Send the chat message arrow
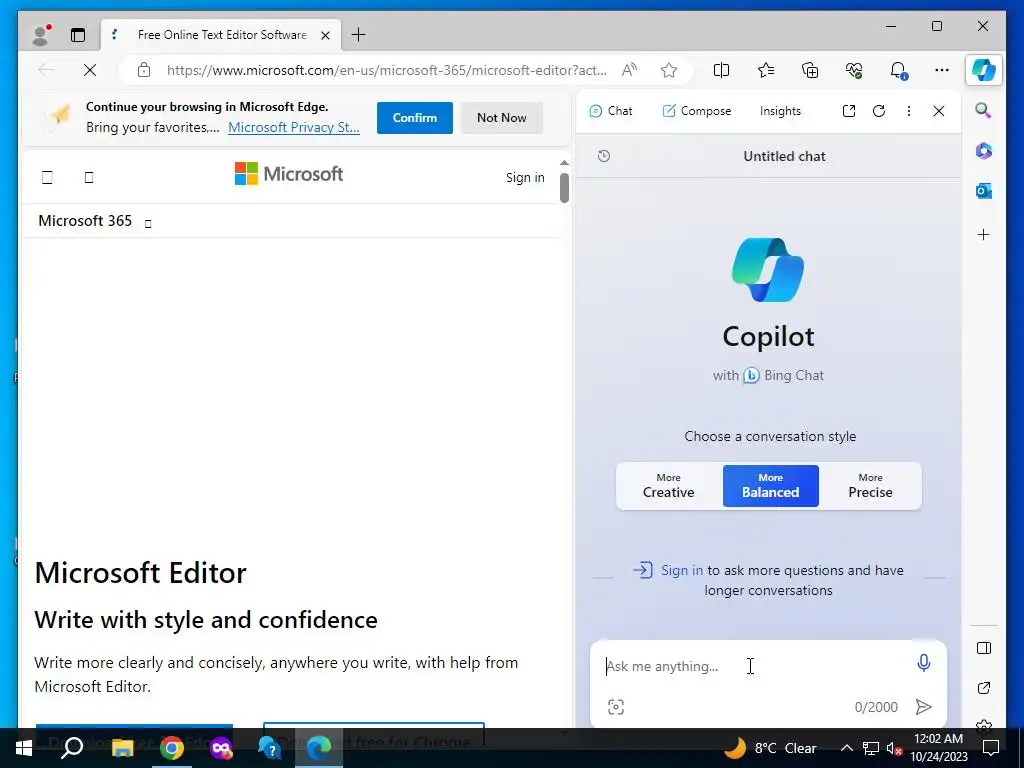1024x768 pixels. click(x=923, y=707)
